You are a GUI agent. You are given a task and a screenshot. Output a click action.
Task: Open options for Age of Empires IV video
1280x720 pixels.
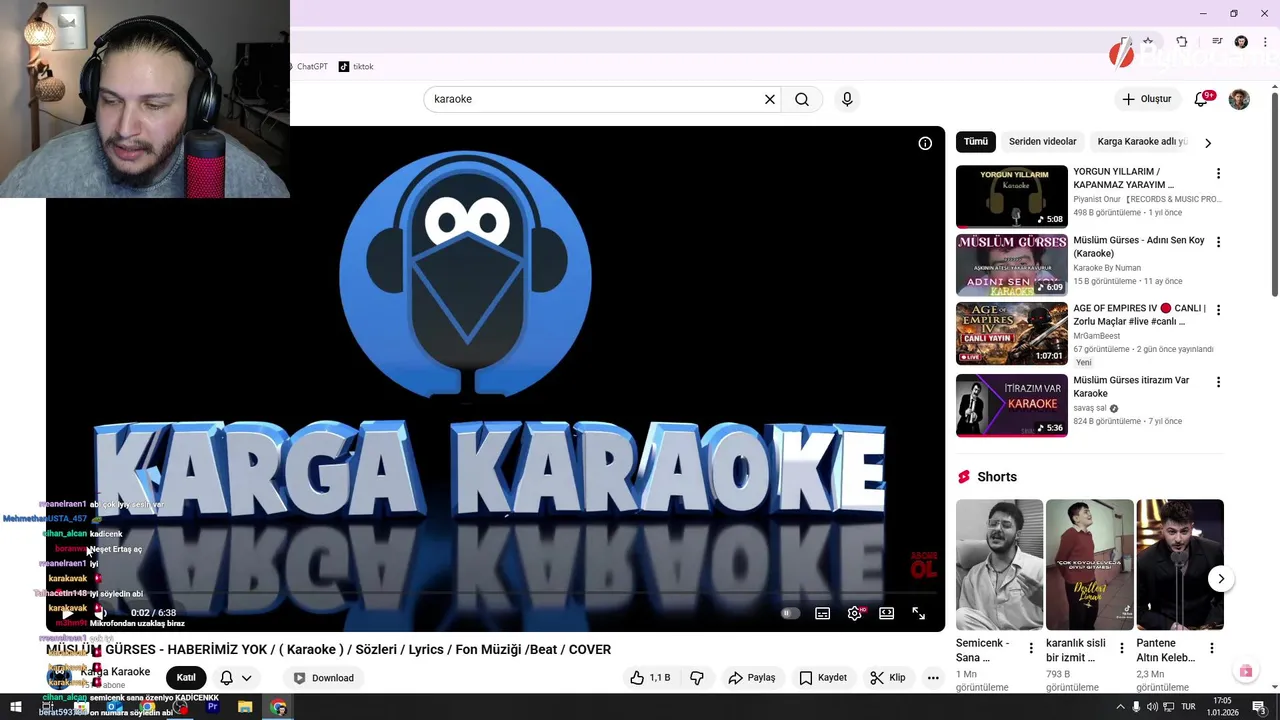click(x=1218, y=310)
